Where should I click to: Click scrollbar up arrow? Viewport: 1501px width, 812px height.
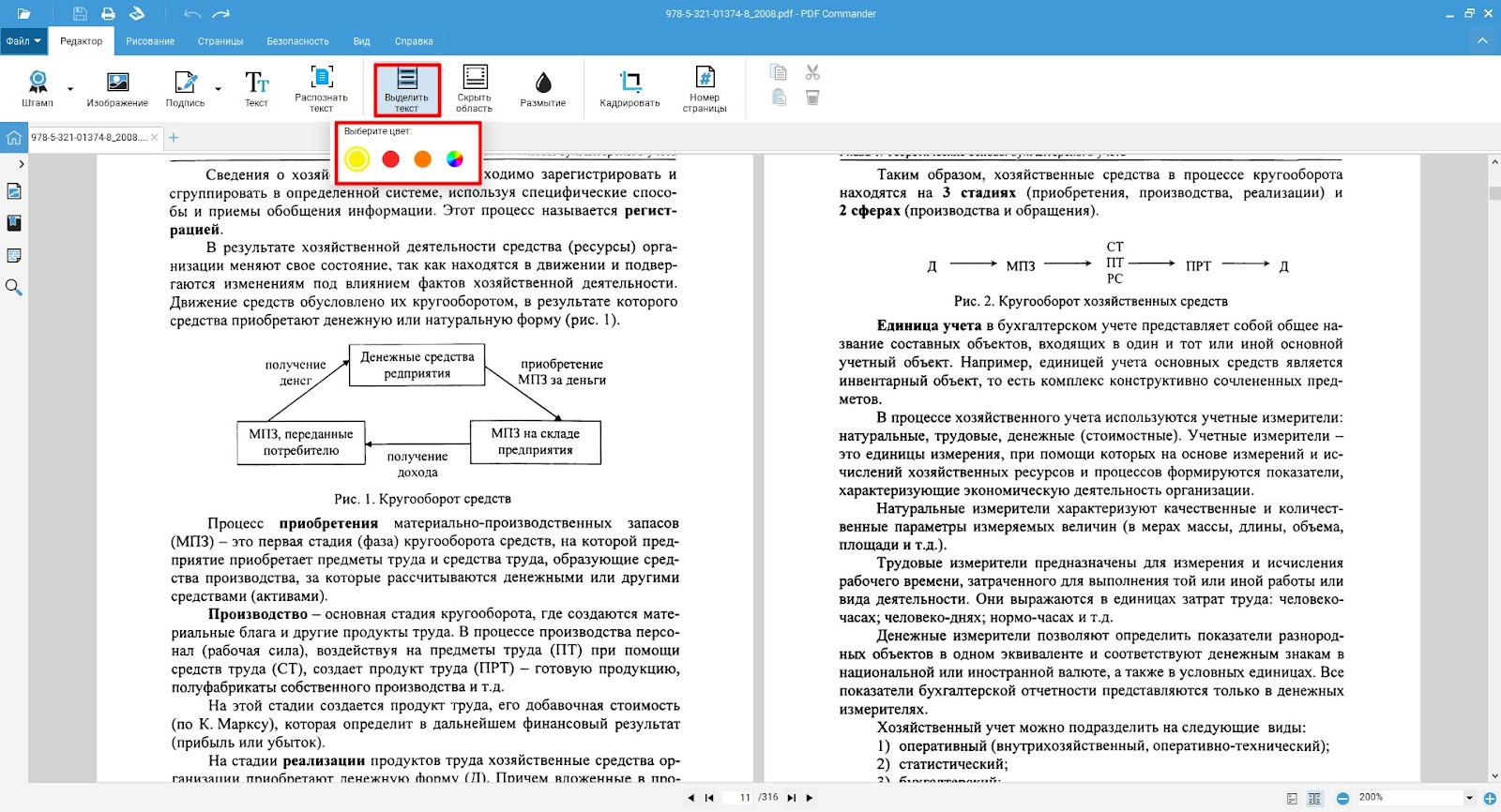1494,162
